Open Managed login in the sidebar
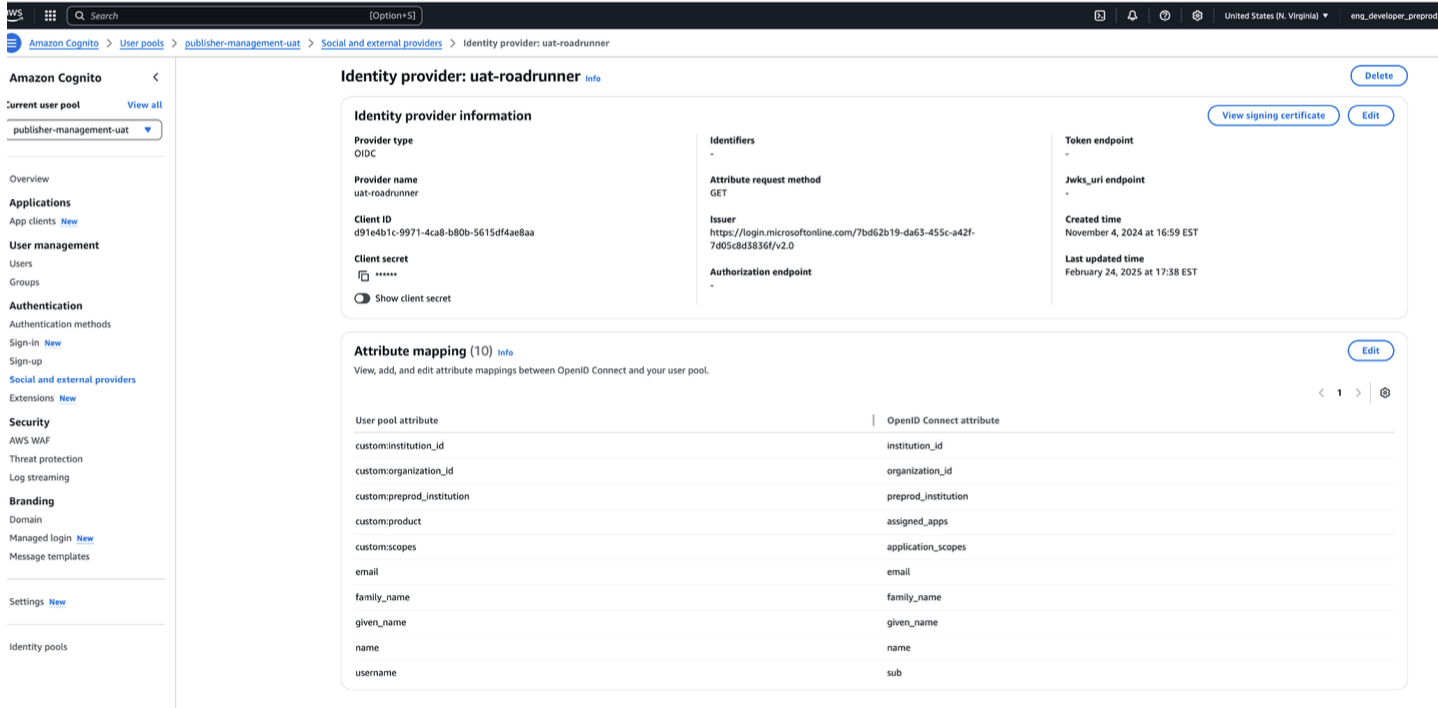This screenshot has height=708, width=1438. [40, 538]
